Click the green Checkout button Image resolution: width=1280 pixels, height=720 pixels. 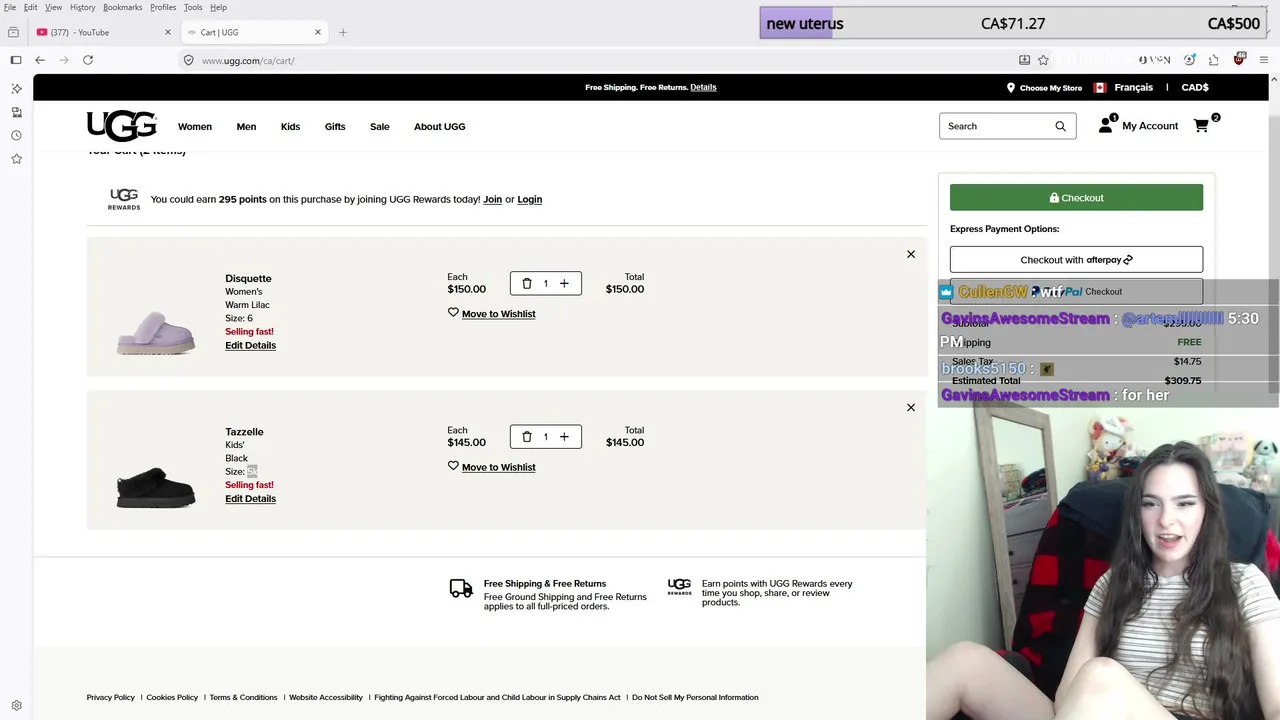pos(1076,197)
